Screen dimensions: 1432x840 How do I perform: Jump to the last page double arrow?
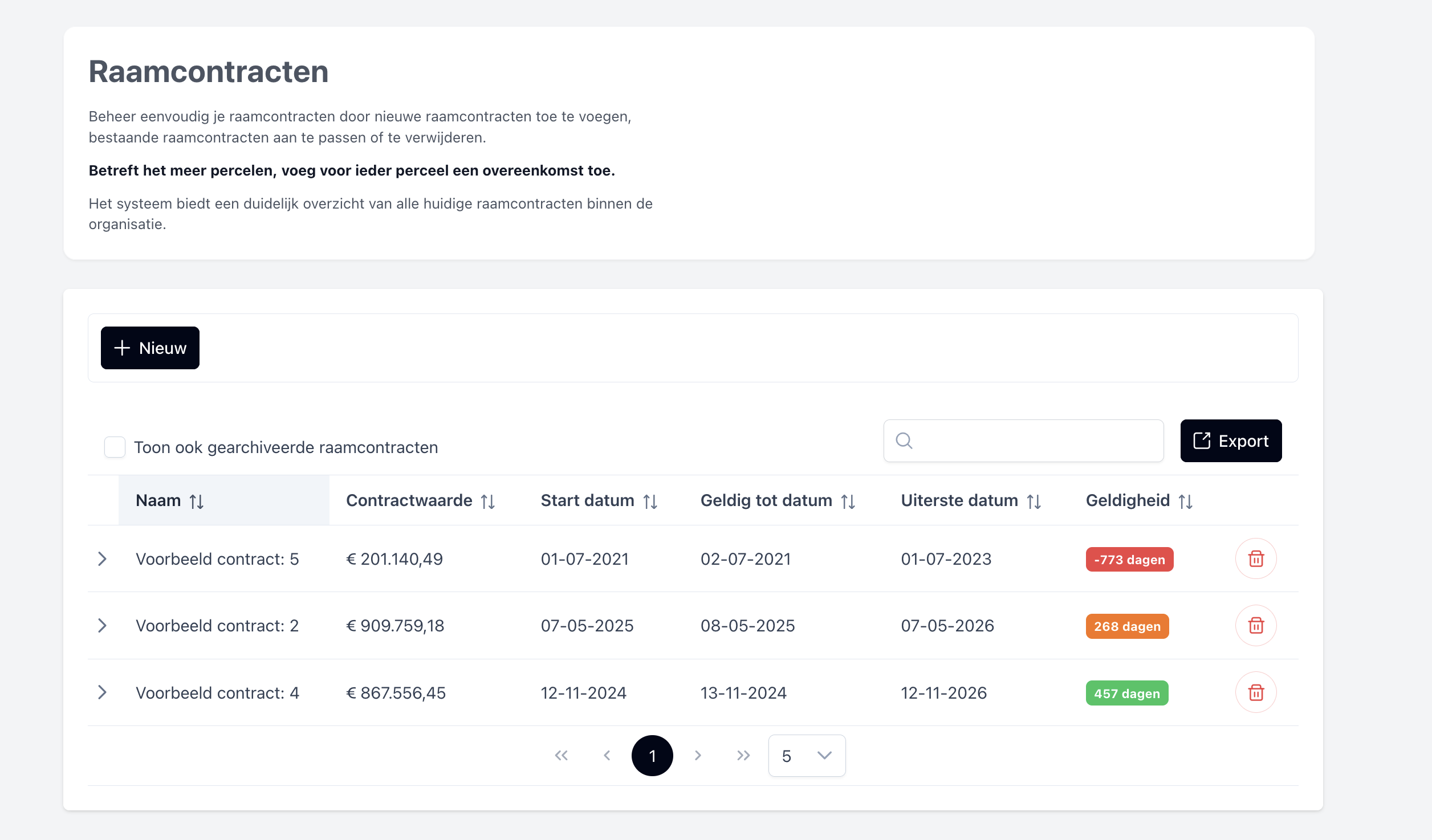tap(743, 756)
